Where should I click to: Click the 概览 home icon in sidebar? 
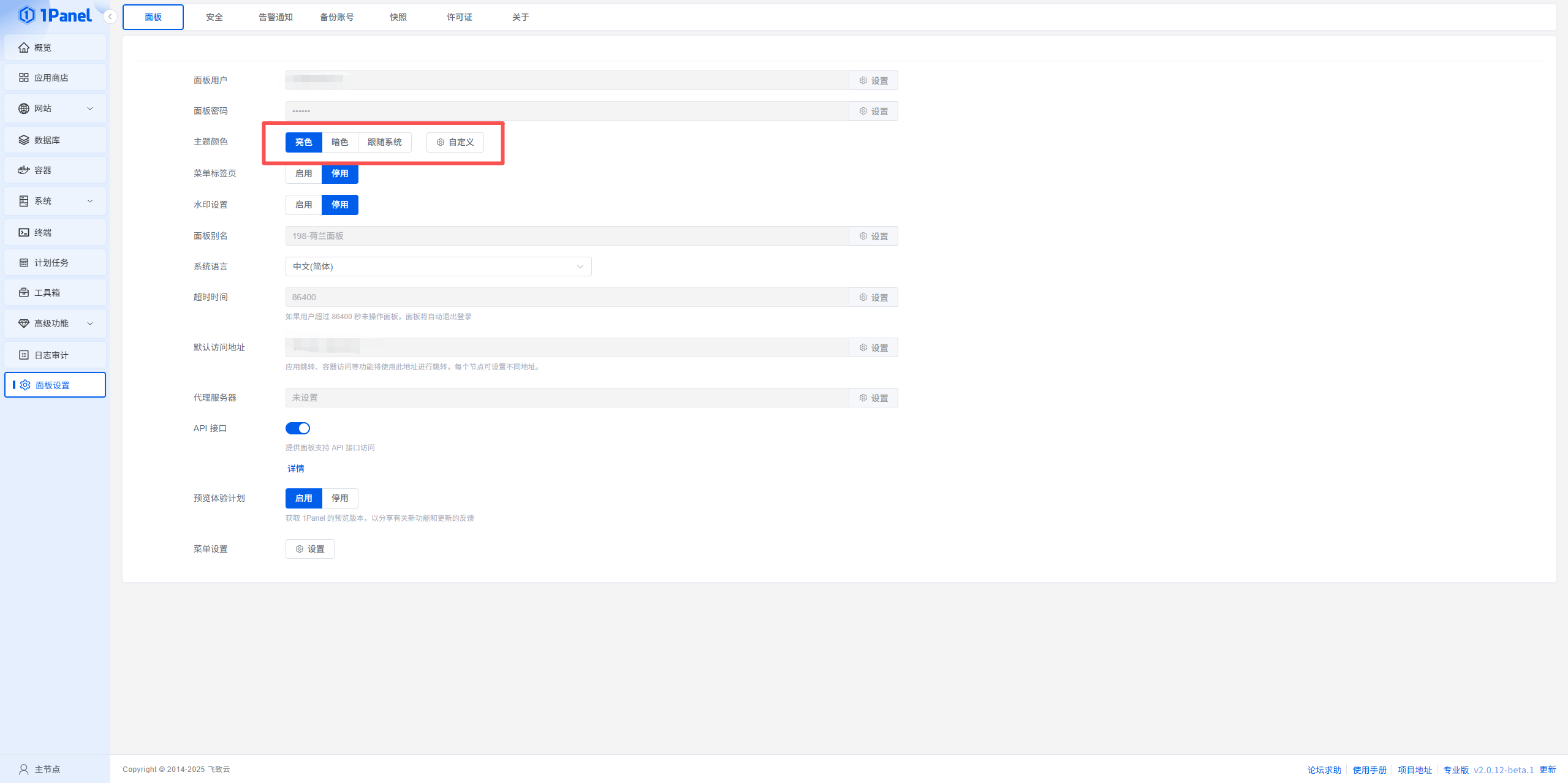[x=24, y=48]
